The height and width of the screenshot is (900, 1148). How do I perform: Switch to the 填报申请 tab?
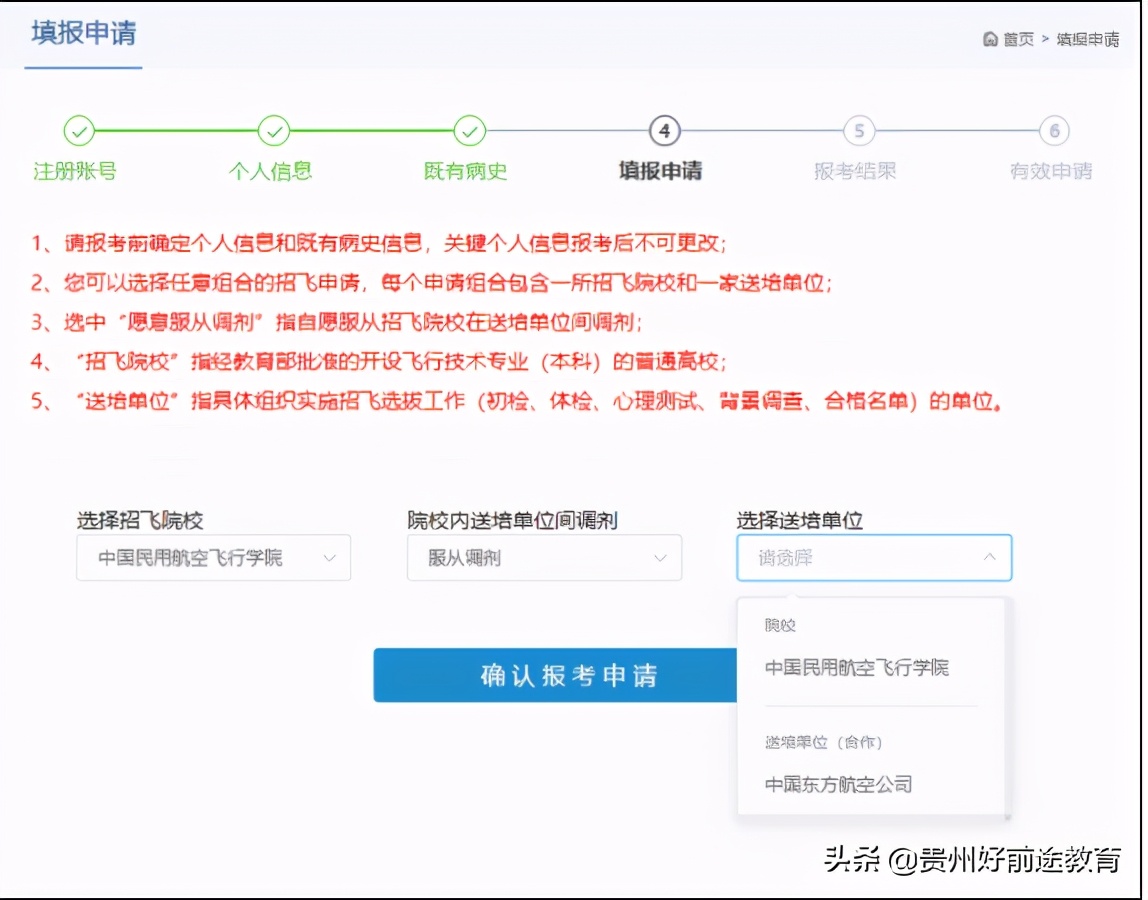pyautogui.click(x=82, y=31)
